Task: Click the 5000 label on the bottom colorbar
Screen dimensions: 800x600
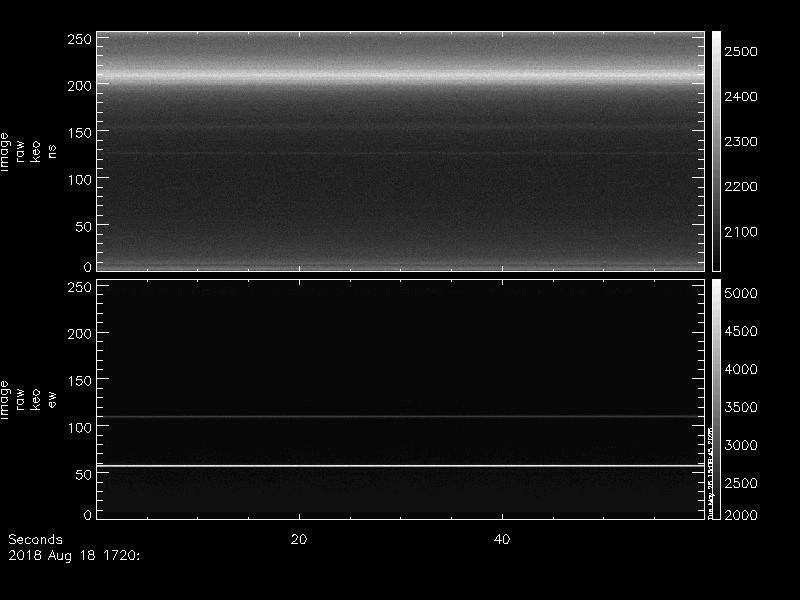Action: [741, 293]
